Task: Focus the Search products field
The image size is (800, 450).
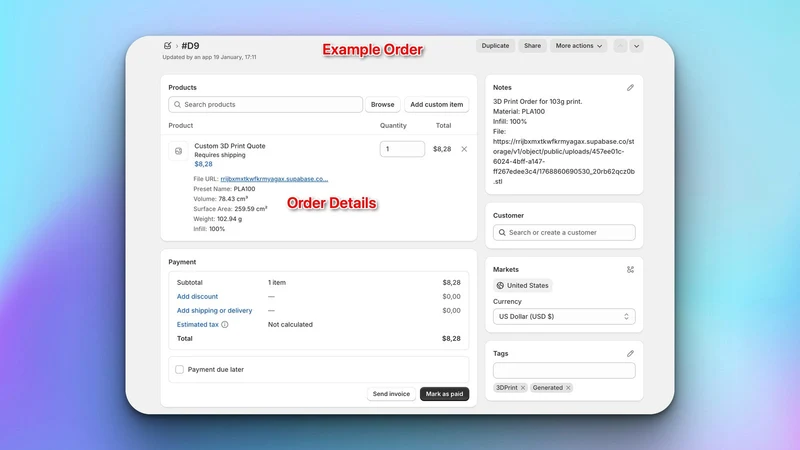Action: [x=265, y=105]
